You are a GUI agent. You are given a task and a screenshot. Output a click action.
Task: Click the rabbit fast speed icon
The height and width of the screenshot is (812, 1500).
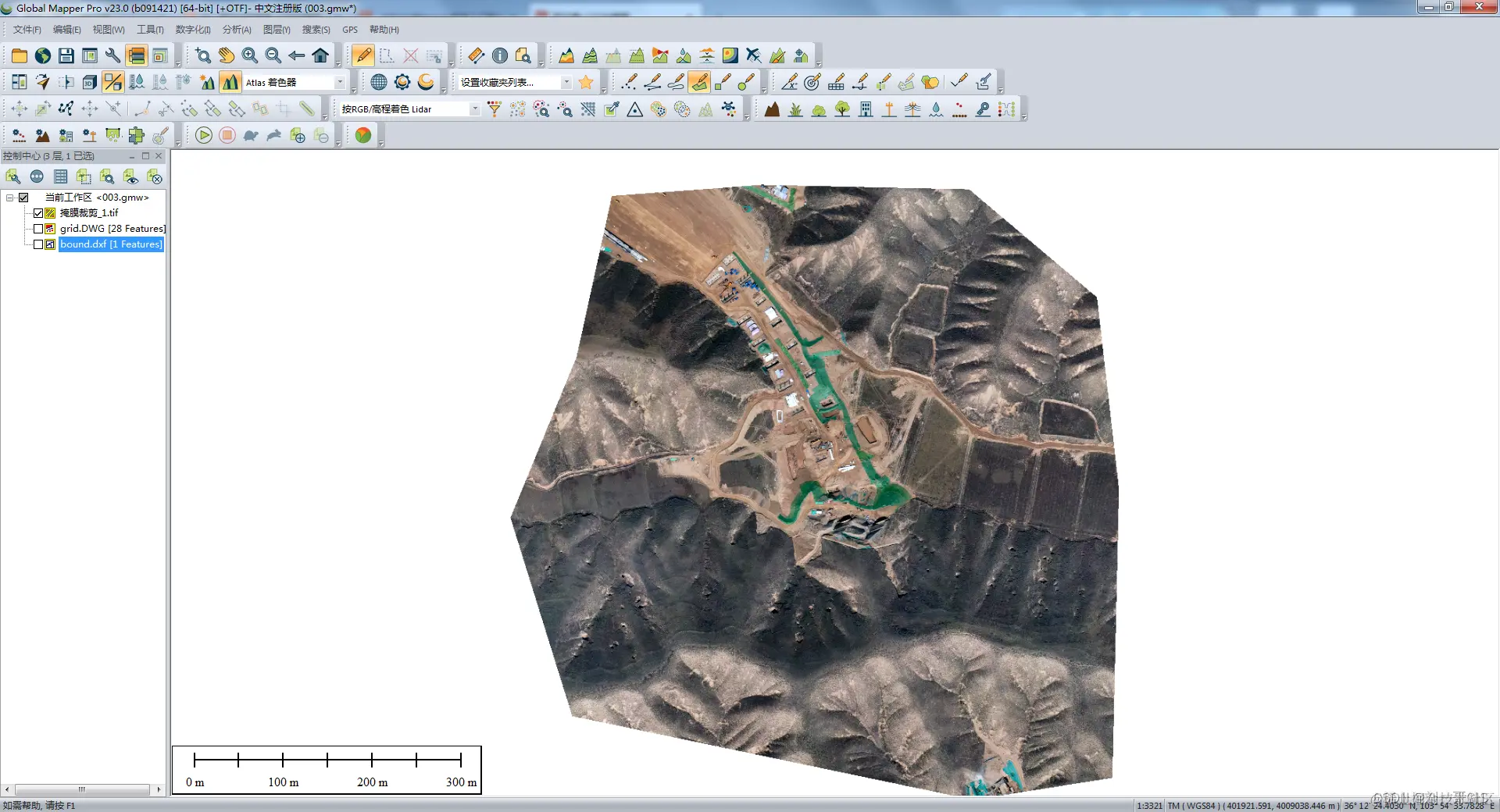click(274, 136)
